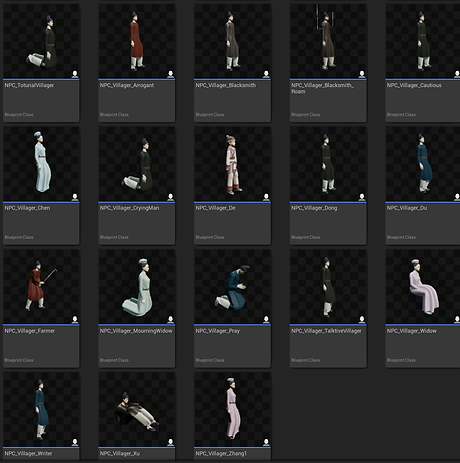Click the NPC_Villager_CryingMan kneeling character thumbnail
Screen dimensions: 460x463
pyautogui.click(x=137, y=164)
